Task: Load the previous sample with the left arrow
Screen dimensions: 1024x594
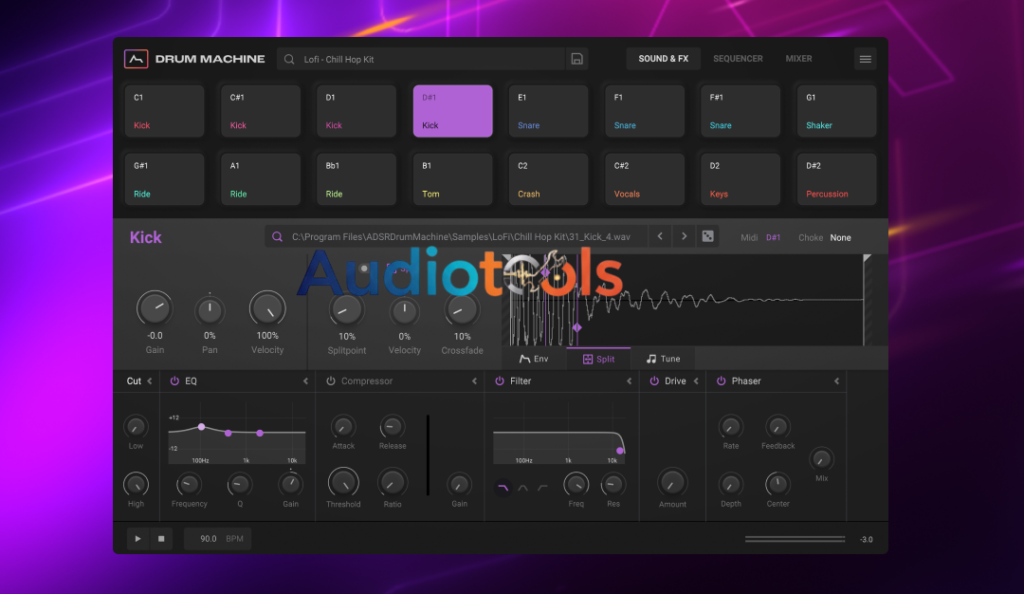Action: coord(659,237)
